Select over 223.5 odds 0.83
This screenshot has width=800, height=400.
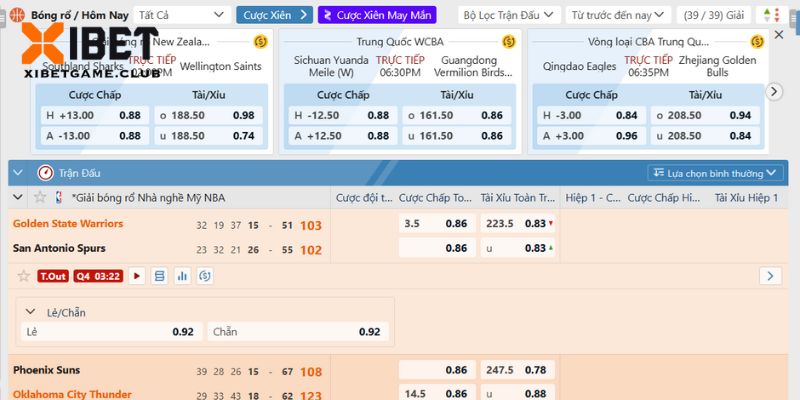(517, 223)
